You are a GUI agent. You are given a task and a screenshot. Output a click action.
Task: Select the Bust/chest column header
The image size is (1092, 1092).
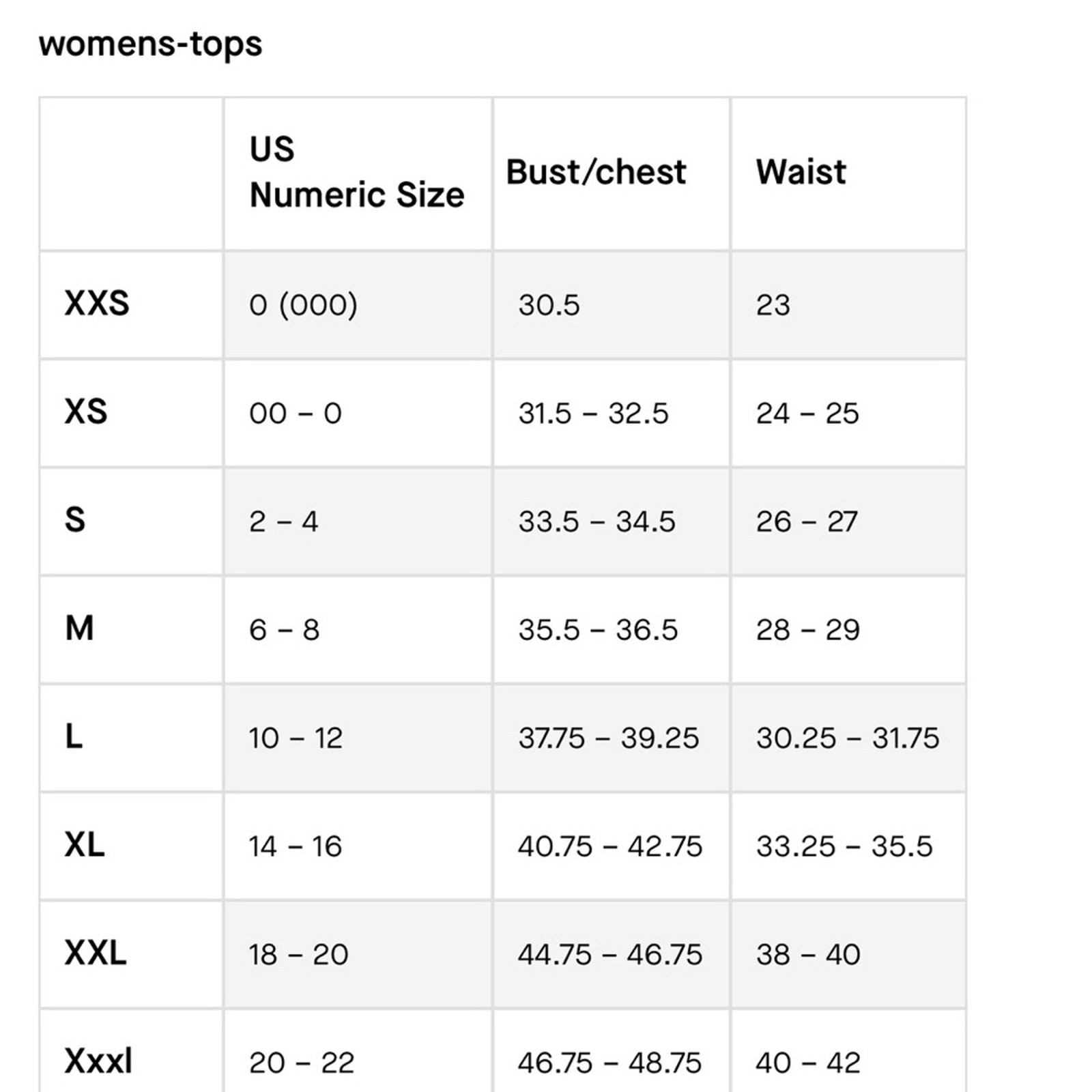click(596, 172)
